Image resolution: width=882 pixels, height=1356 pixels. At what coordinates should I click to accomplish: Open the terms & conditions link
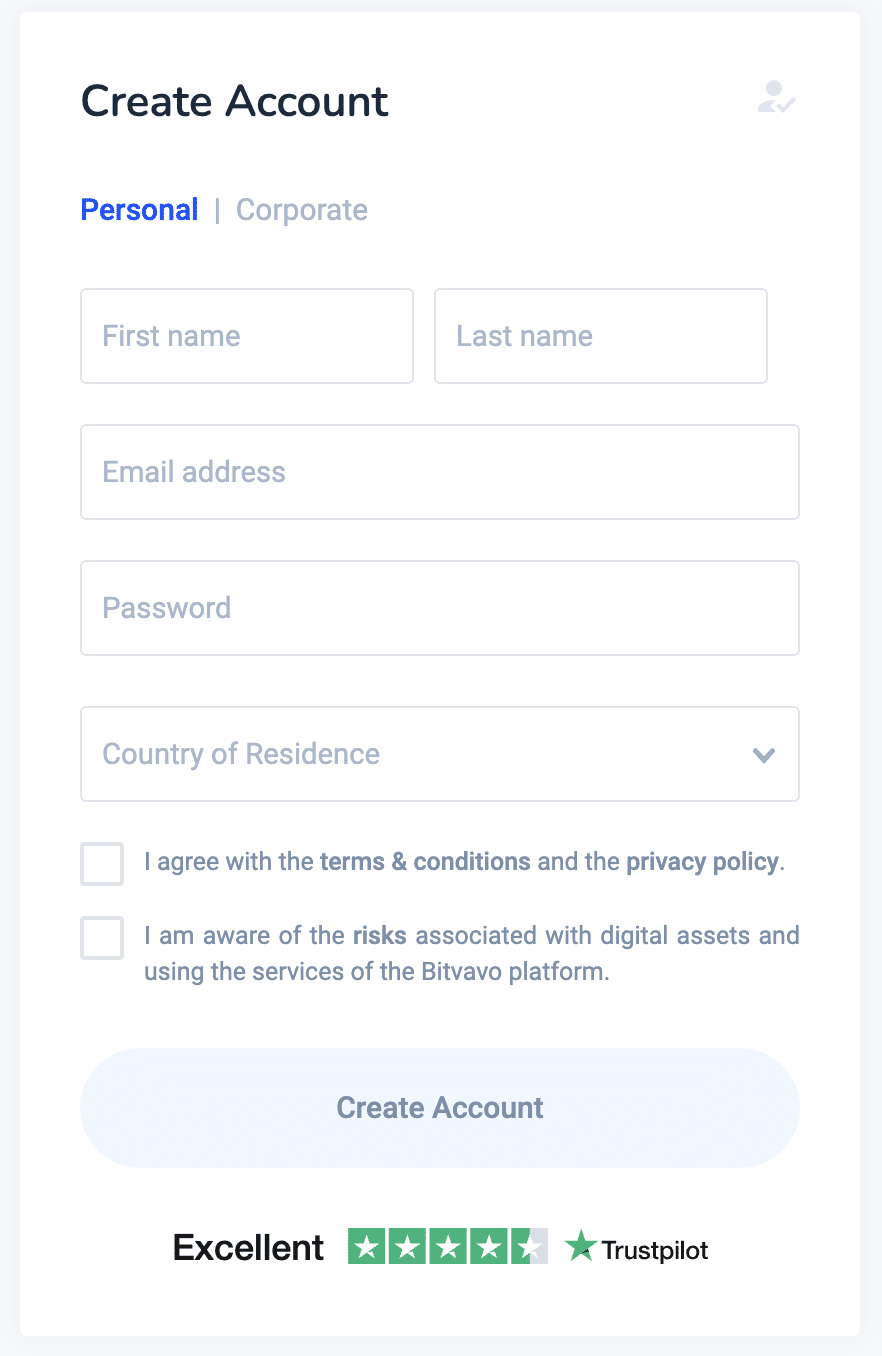click(425, 862)
